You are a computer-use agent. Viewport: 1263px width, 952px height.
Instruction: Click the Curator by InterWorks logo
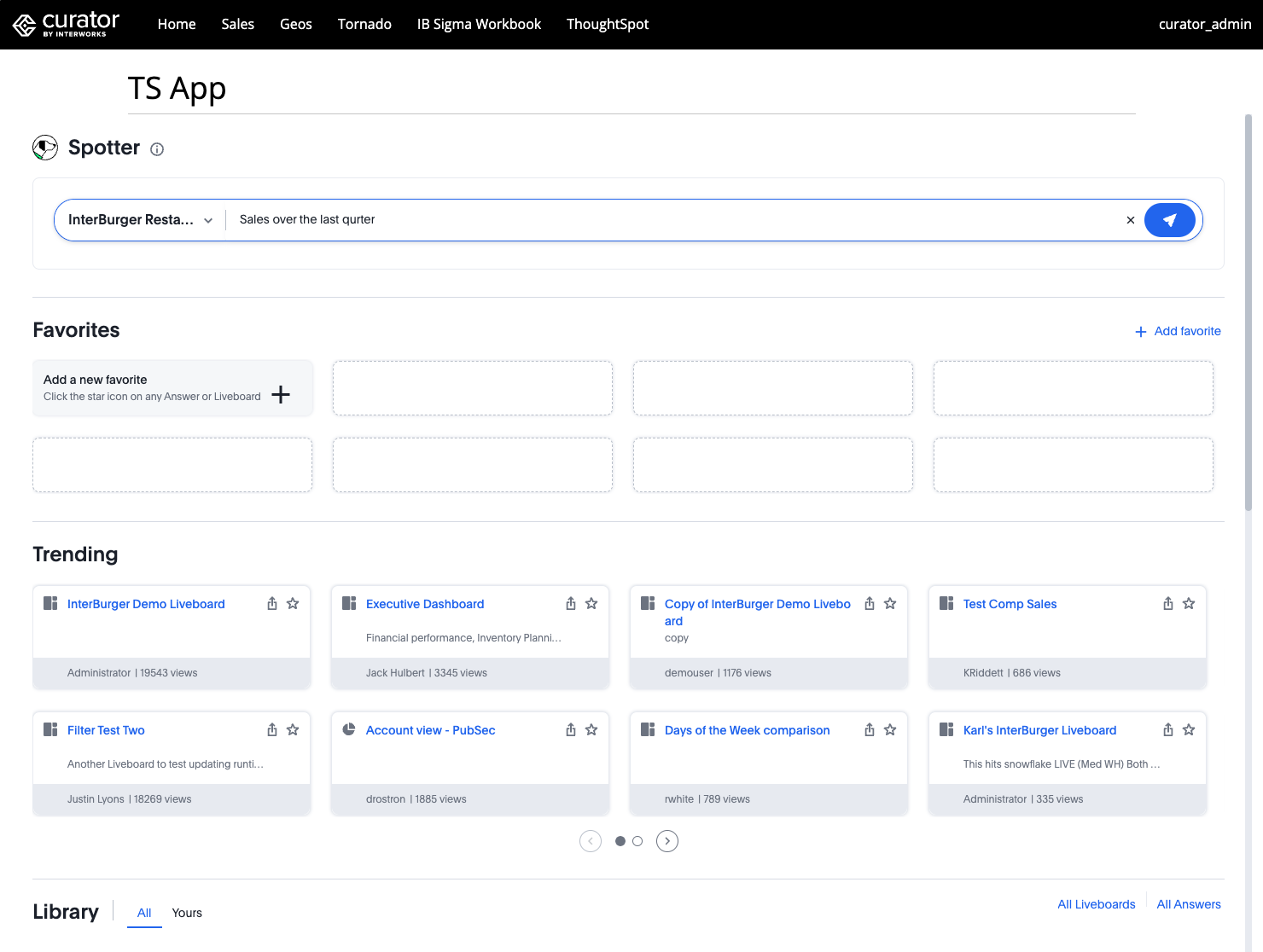tap(66, 24)
